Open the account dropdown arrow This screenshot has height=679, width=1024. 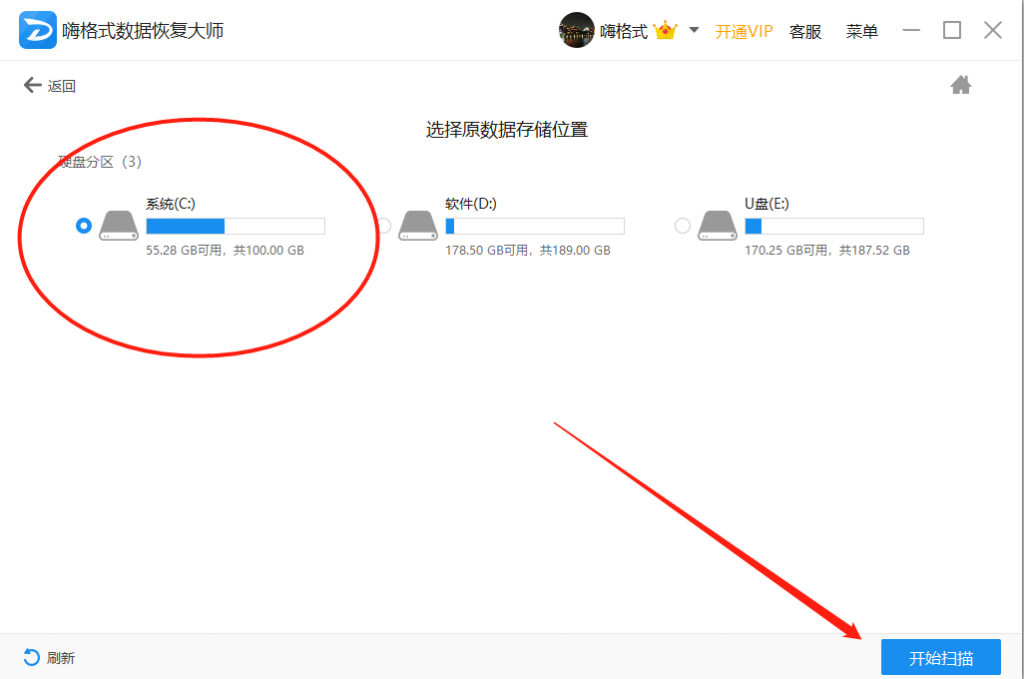(x=694, y=30)
